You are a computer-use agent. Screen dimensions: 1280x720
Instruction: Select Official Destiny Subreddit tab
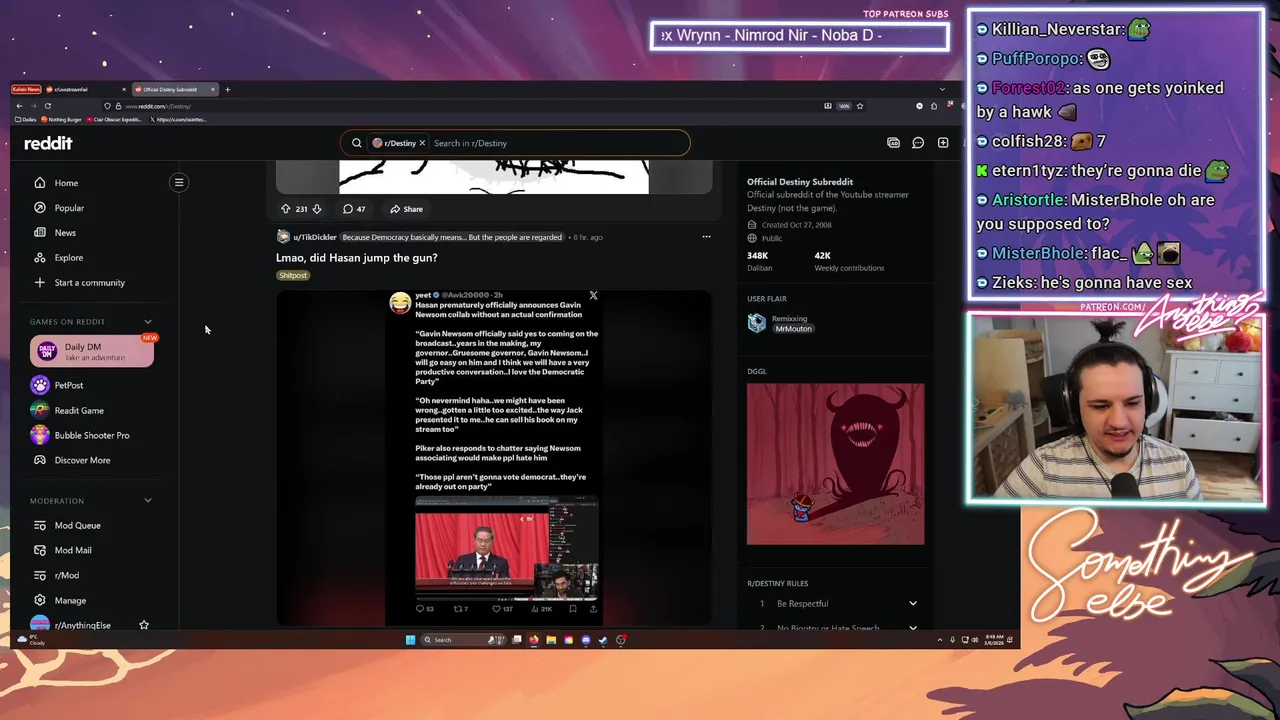tap(175, 89)
